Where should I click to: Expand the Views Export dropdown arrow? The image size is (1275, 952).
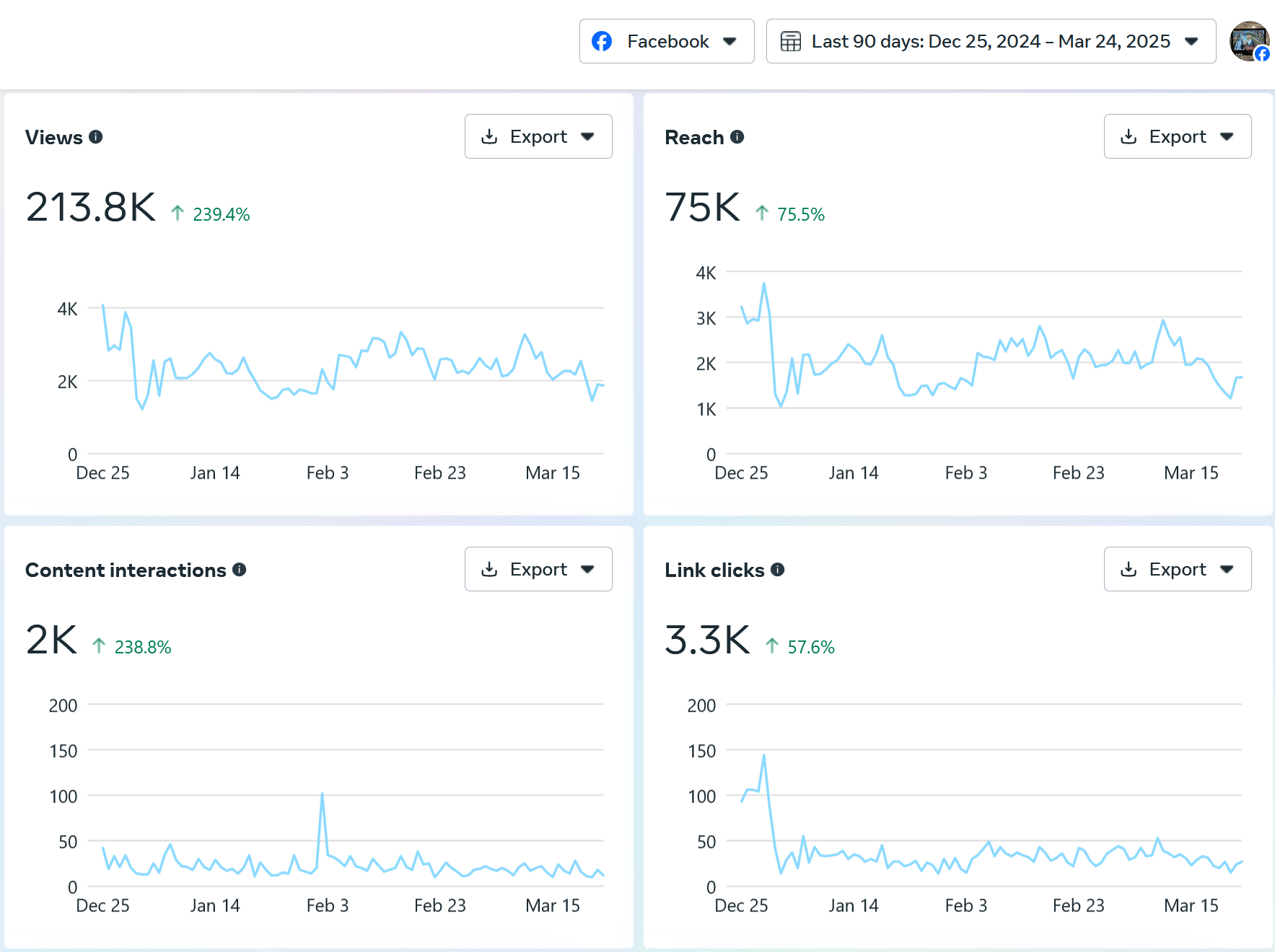click(x=587, y=136)
